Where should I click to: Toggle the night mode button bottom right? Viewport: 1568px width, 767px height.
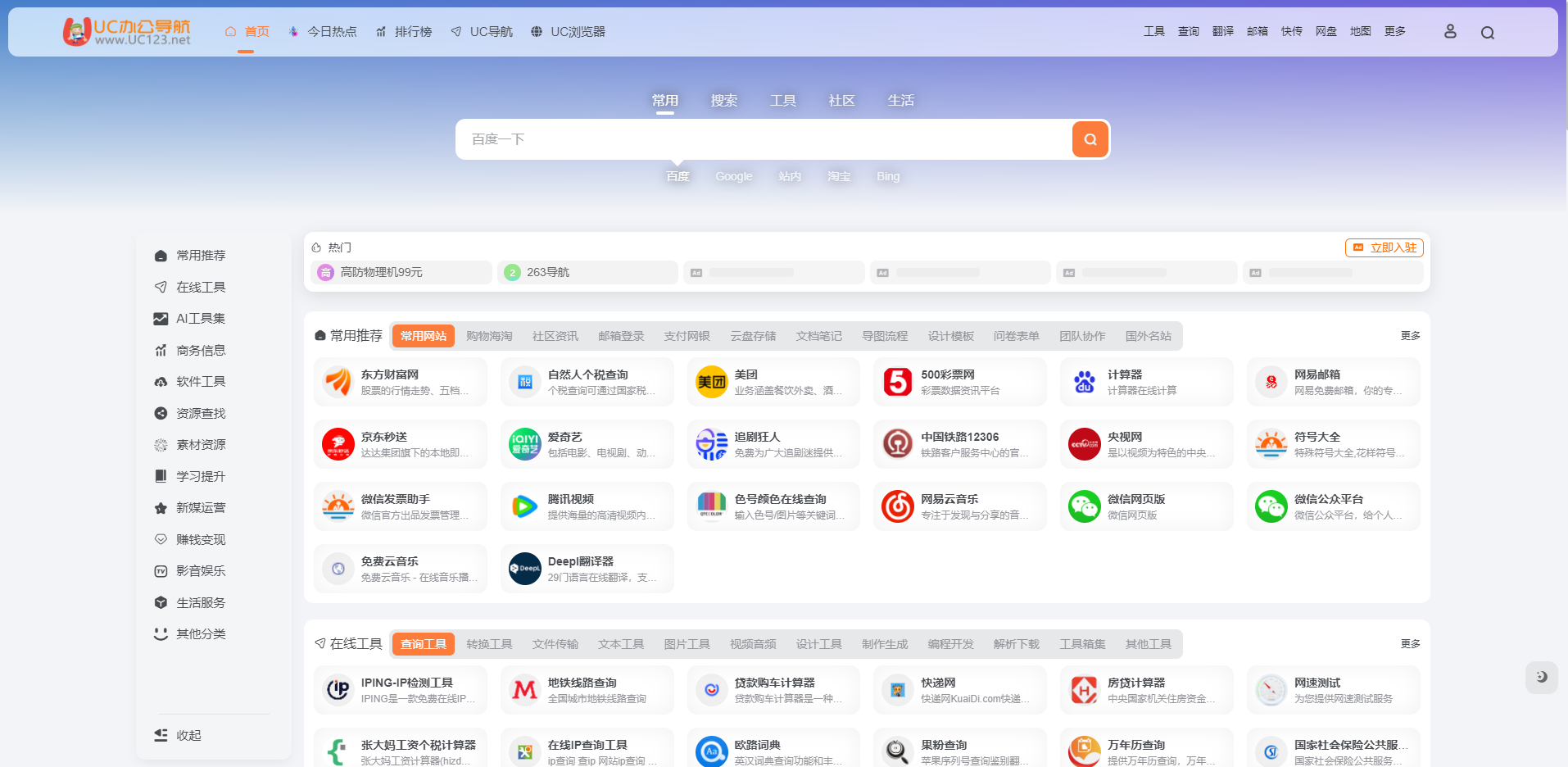1543,678
